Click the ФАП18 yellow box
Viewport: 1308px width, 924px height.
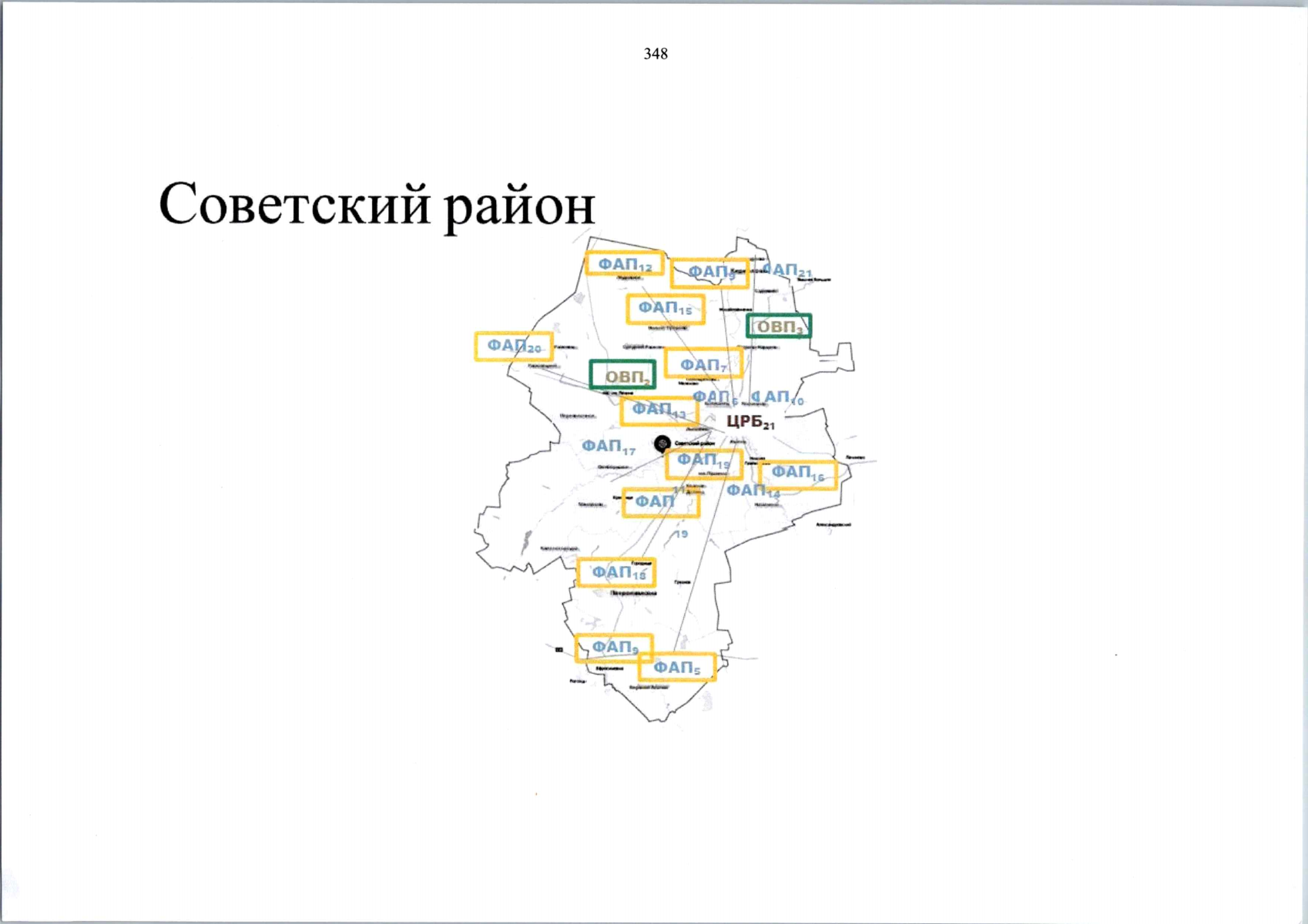pos(617,573)
